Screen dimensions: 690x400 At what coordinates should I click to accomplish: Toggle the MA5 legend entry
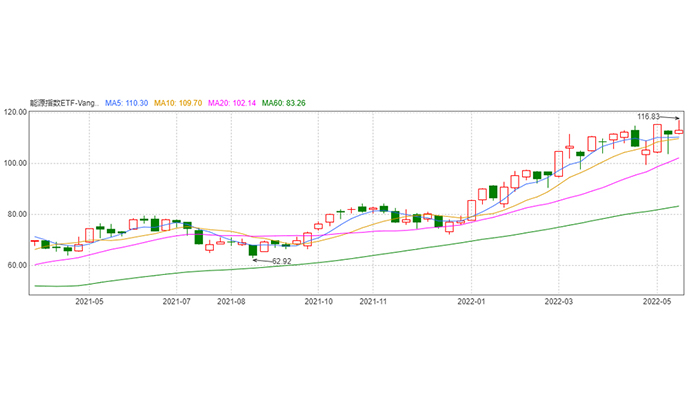pos(127,103)
